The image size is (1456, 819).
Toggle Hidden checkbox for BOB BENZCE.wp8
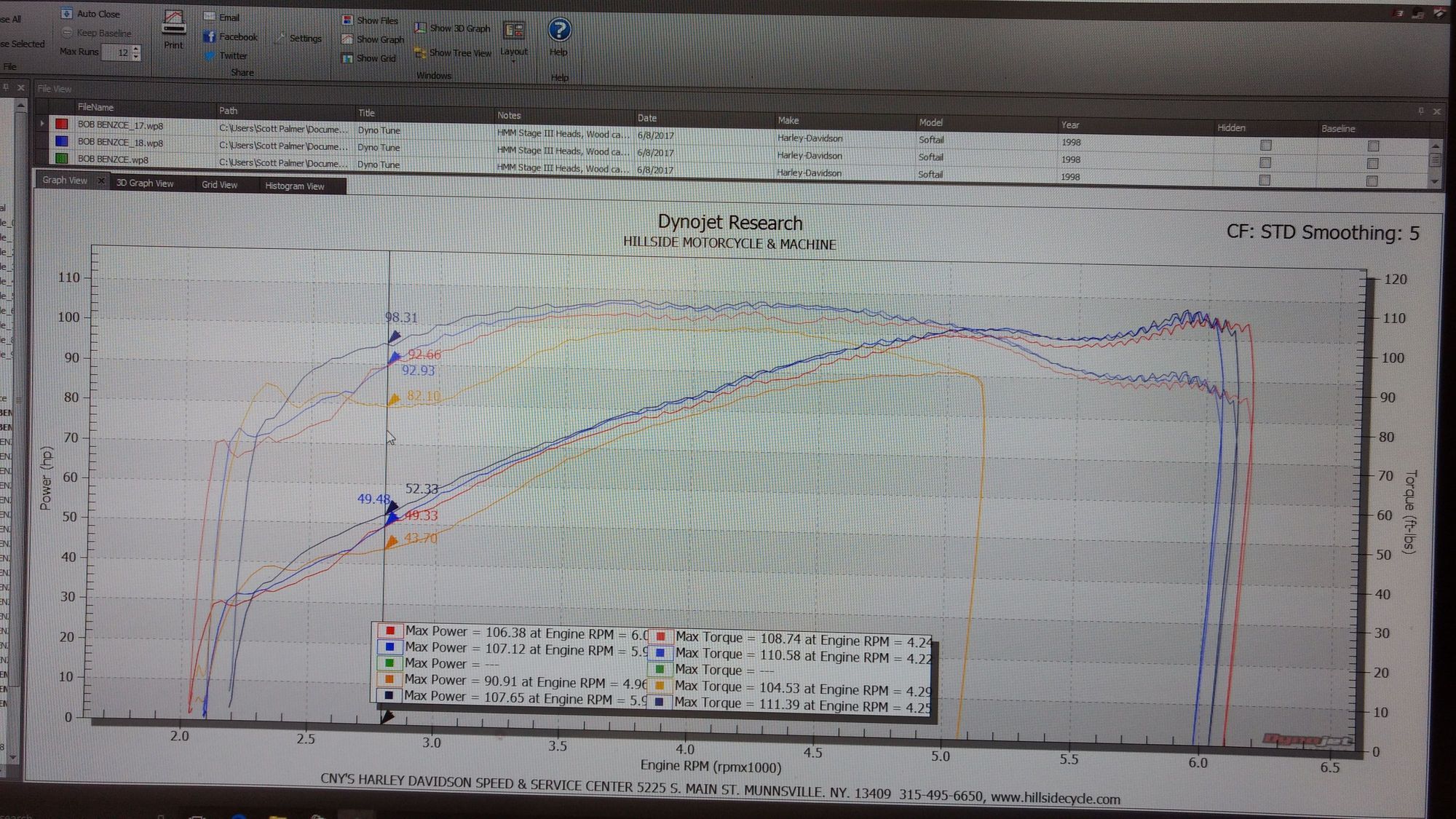(x=1265, y=180)
